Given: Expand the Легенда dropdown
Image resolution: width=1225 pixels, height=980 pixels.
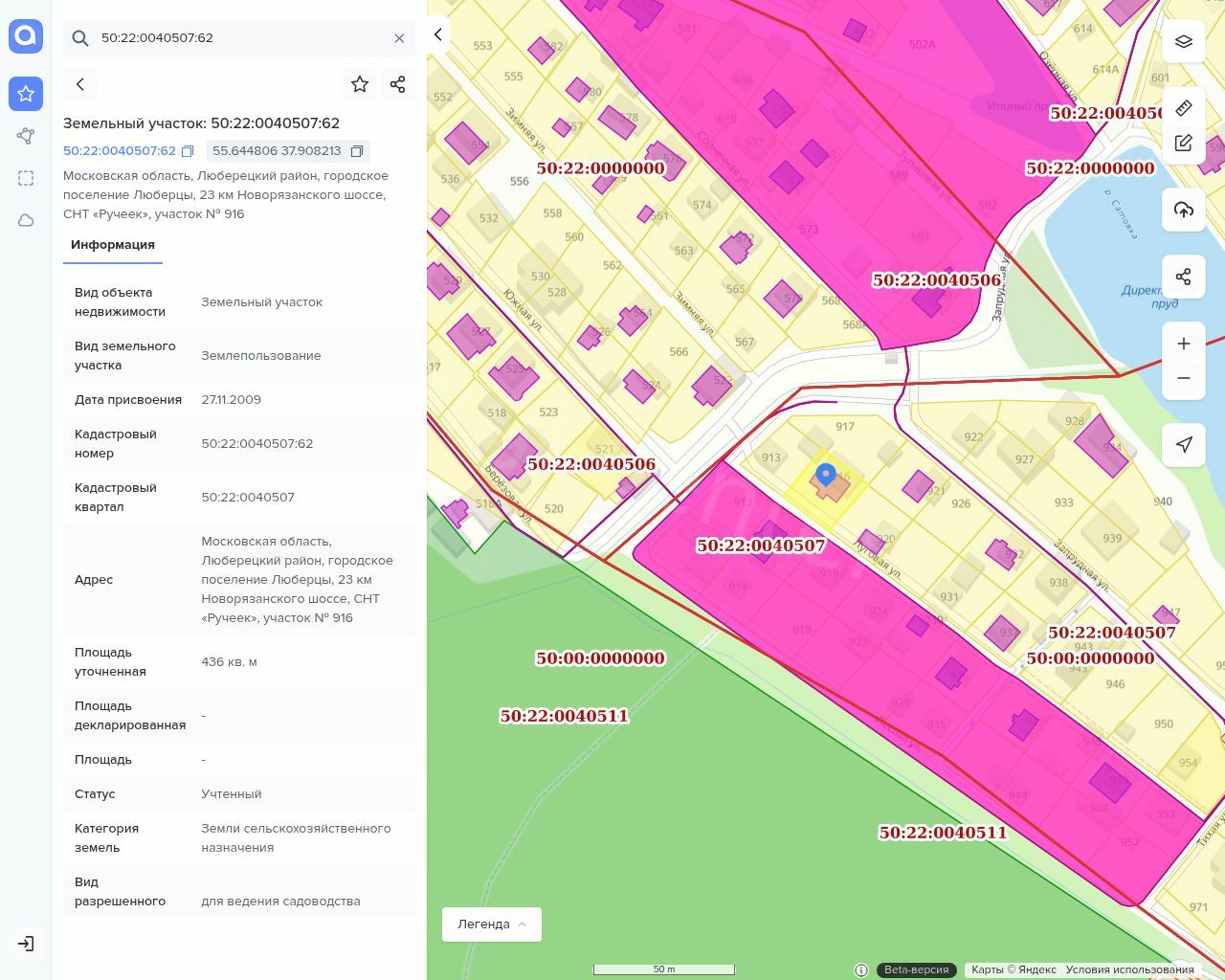Looking at the screenshot, I should pyautogui.click(x=491, y=924).
